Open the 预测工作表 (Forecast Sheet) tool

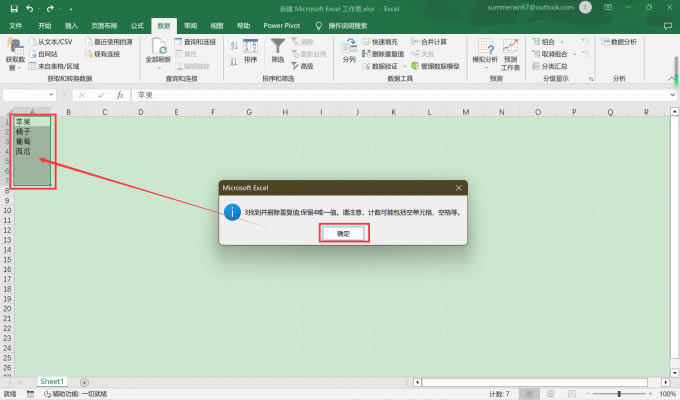(510, 52)
